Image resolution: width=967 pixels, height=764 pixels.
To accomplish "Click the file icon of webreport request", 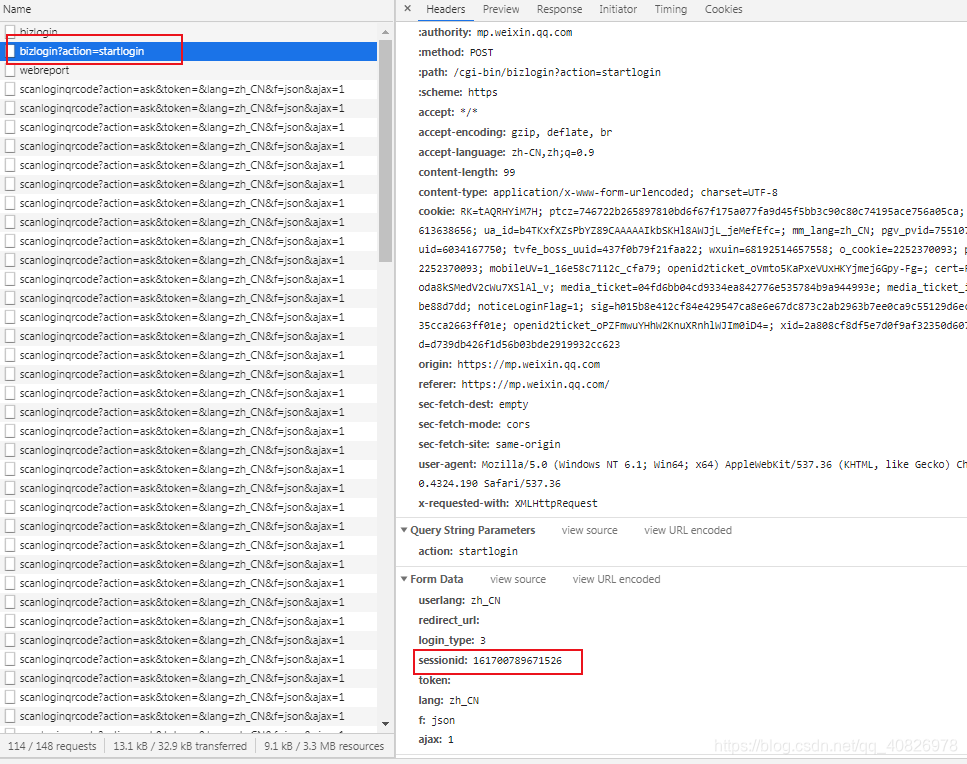I will [10, 70].
